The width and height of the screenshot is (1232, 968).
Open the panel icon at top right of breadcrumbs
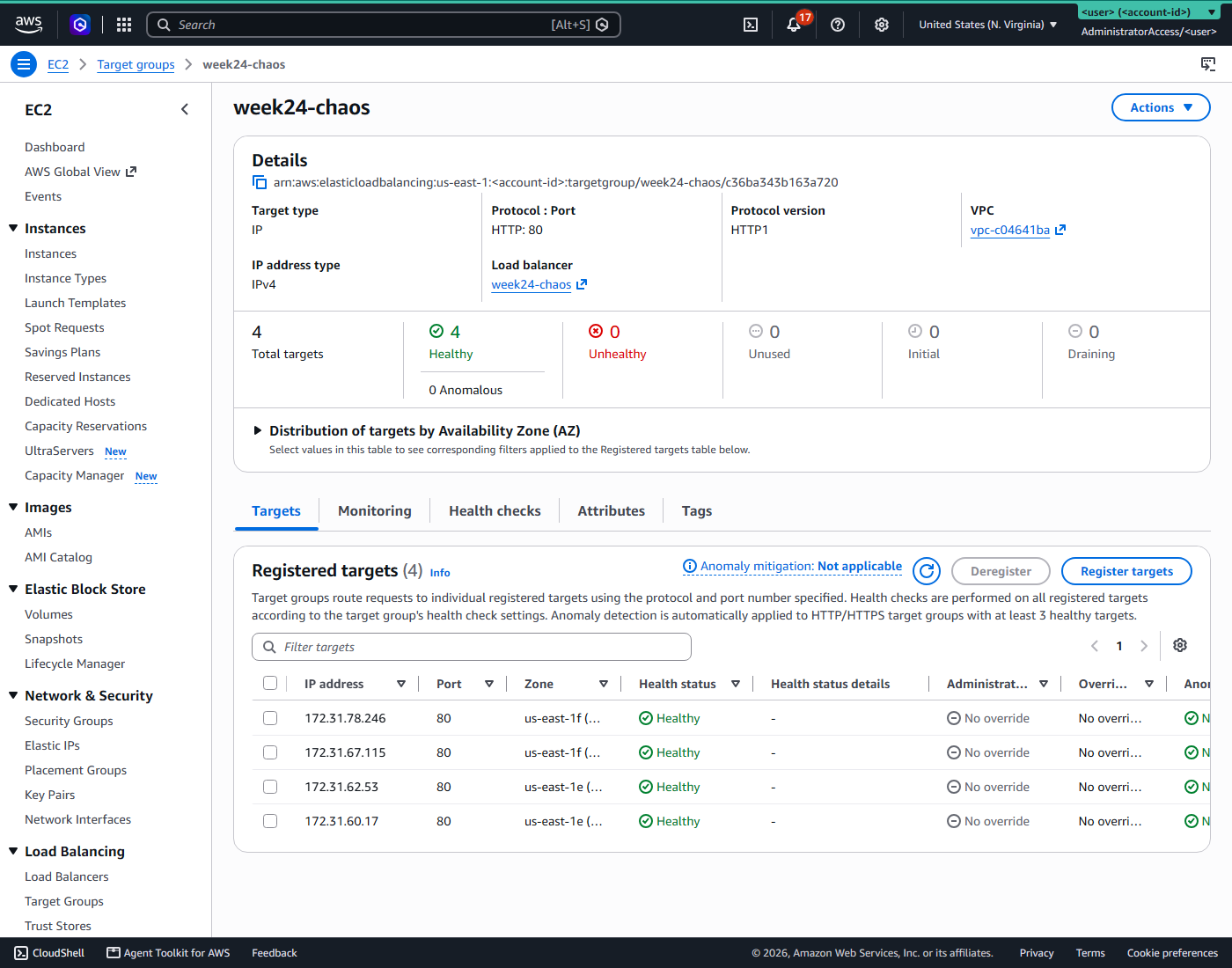point(1208,64)
